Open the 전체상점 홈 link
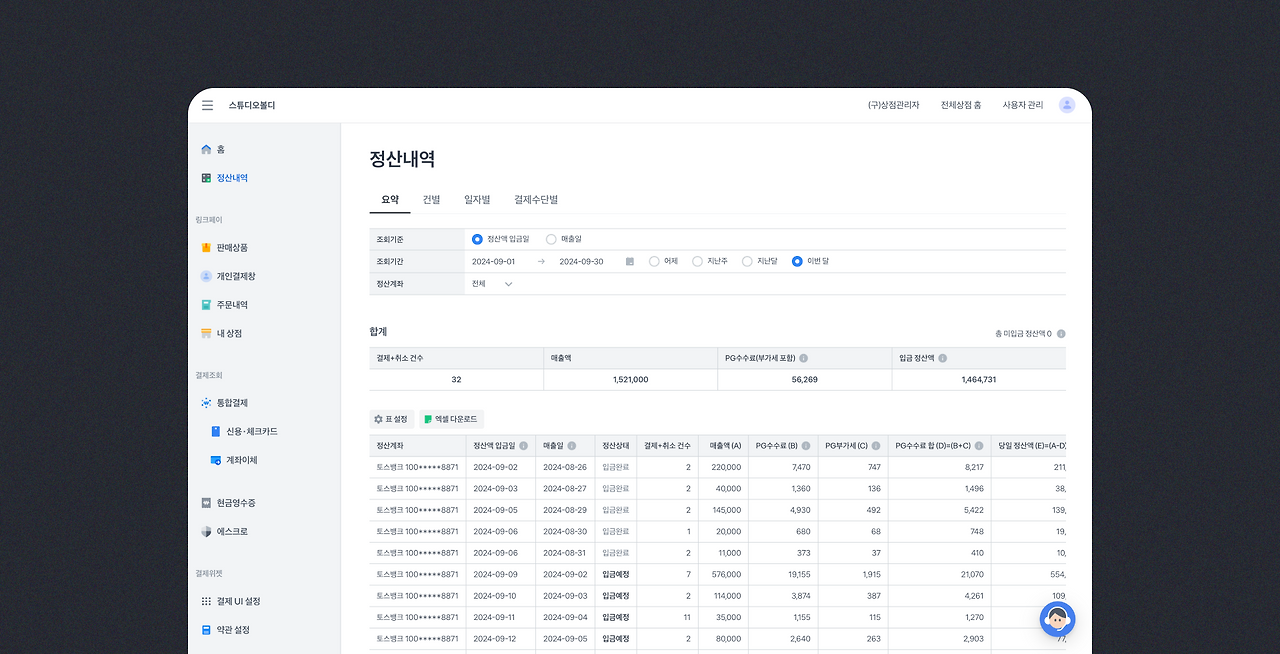 pos(961,105)
